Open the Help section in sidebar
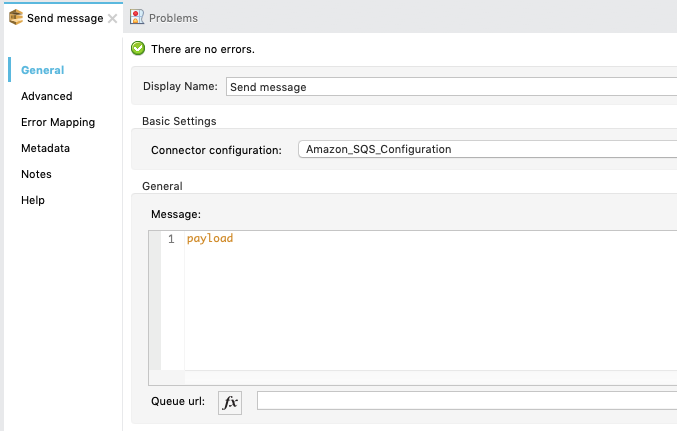 (x=33, y=200)
